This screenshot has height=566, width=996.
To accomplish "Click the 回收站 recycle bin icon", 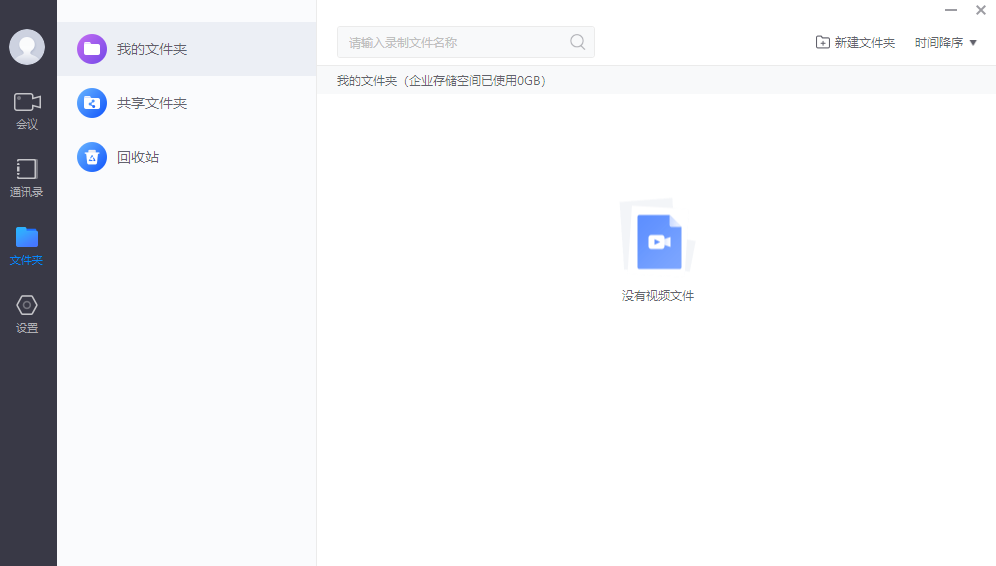I will coord(92,157).
